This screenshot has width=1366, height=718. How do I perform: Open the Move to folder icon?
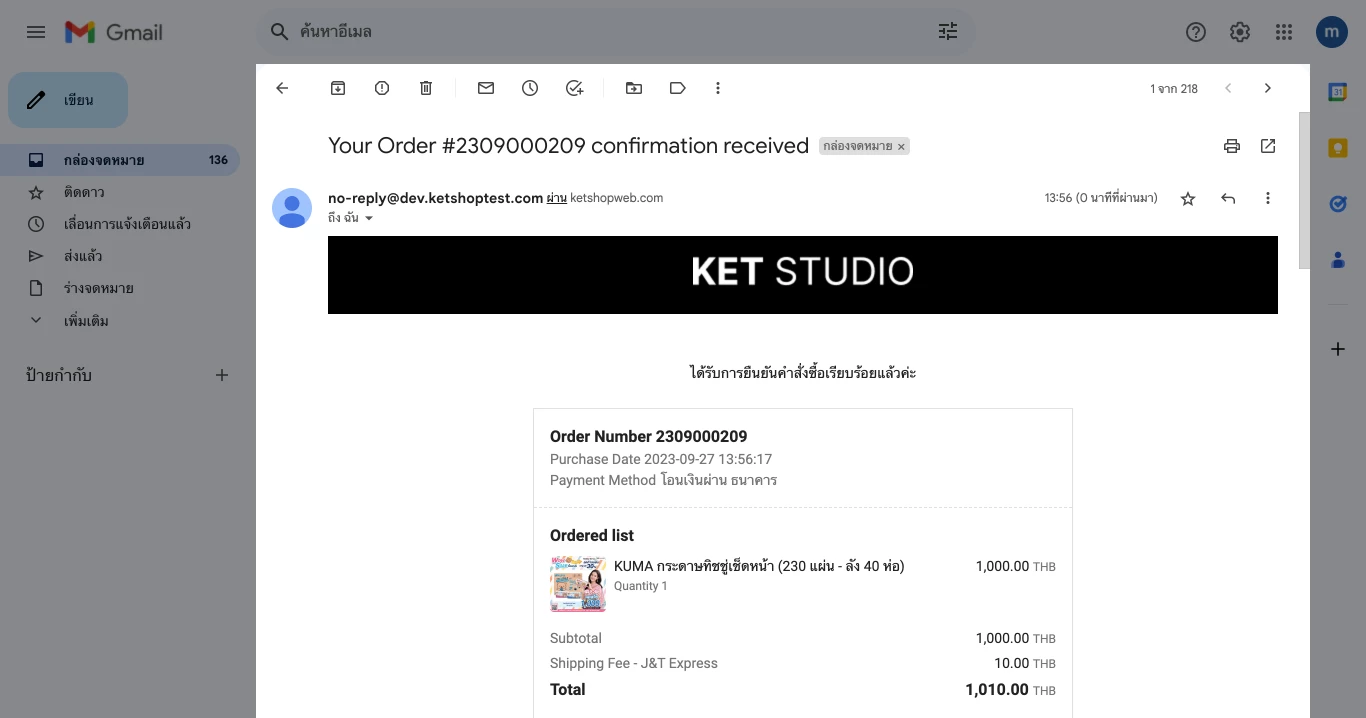click(x=634, y=88)
